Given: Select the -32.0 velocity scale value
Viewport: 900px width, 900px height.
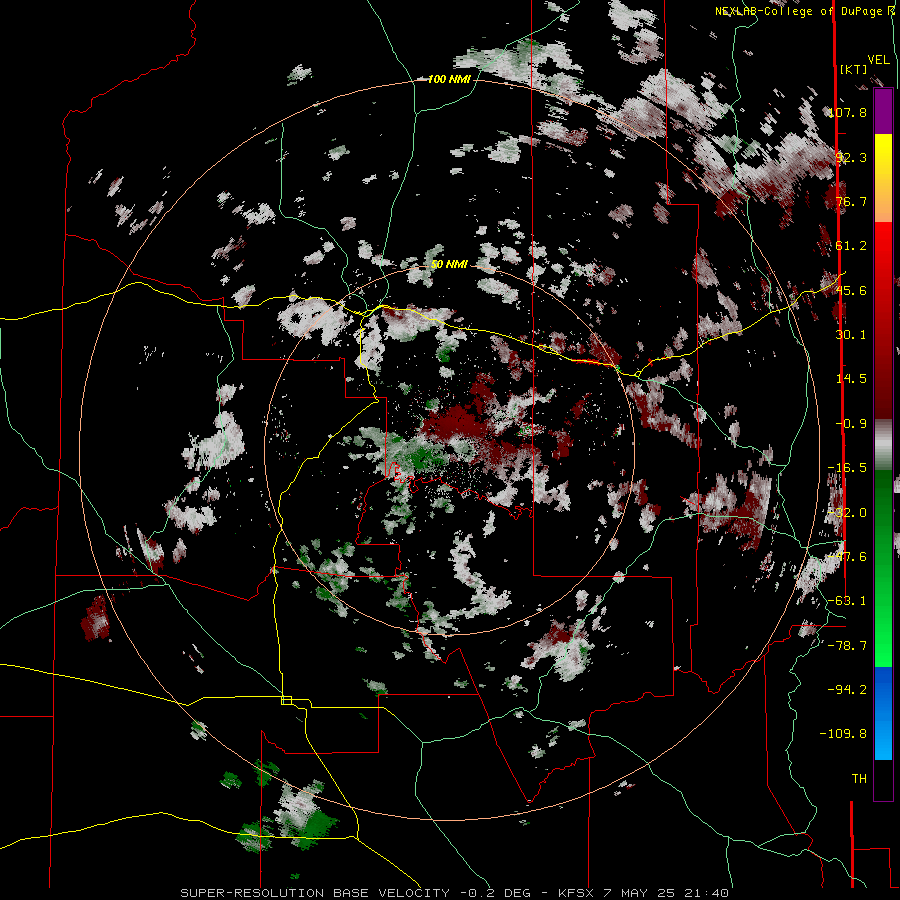Looking at the screenshot, I should pyautogui.click(x=848, y=513).
